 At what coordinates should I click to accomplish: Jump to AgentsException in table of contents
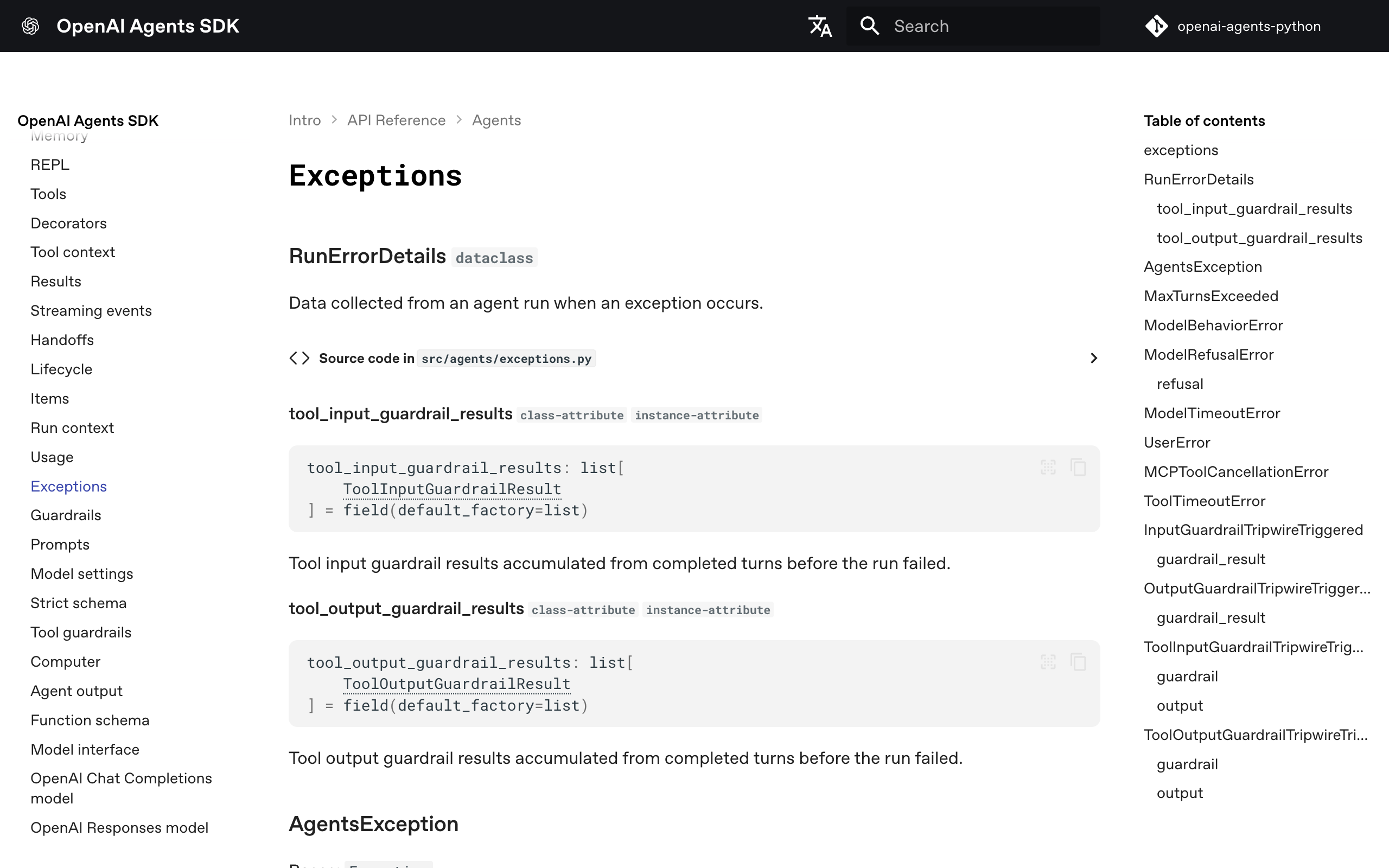[x=1202, y=266]
